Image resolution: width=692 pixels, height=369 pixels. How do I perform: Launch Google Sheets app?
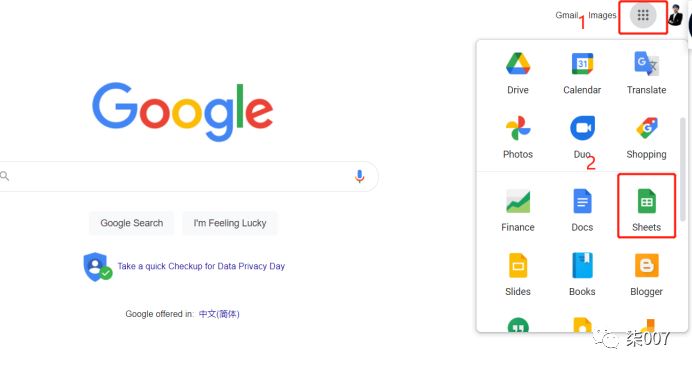click(x=647, y=211)
